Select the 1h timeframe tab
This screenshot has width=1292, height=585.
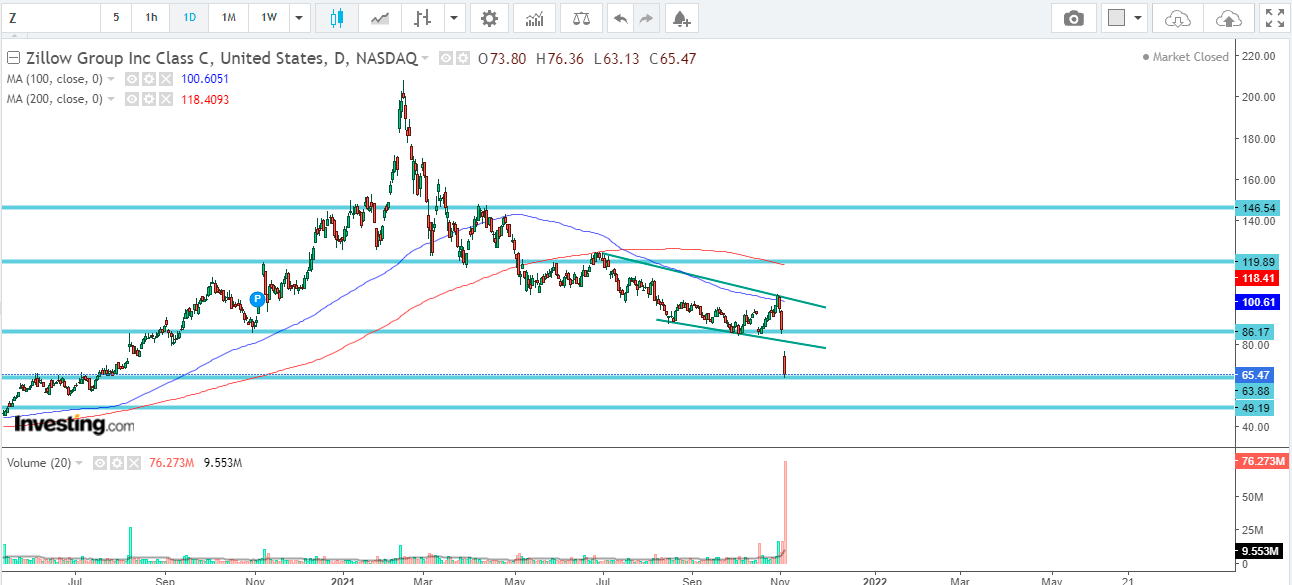150,17
